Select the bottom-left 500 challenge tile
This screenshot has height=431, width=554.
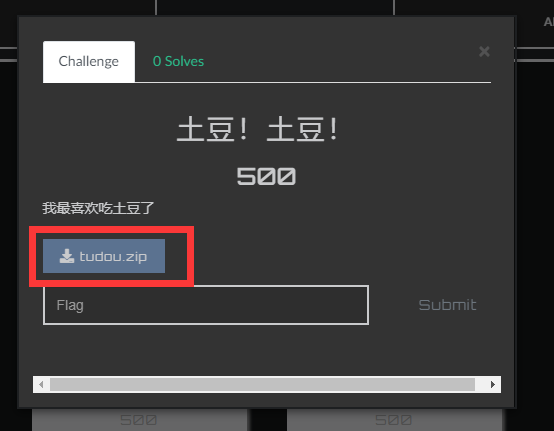pyautogui.click(x=140, y=420)
